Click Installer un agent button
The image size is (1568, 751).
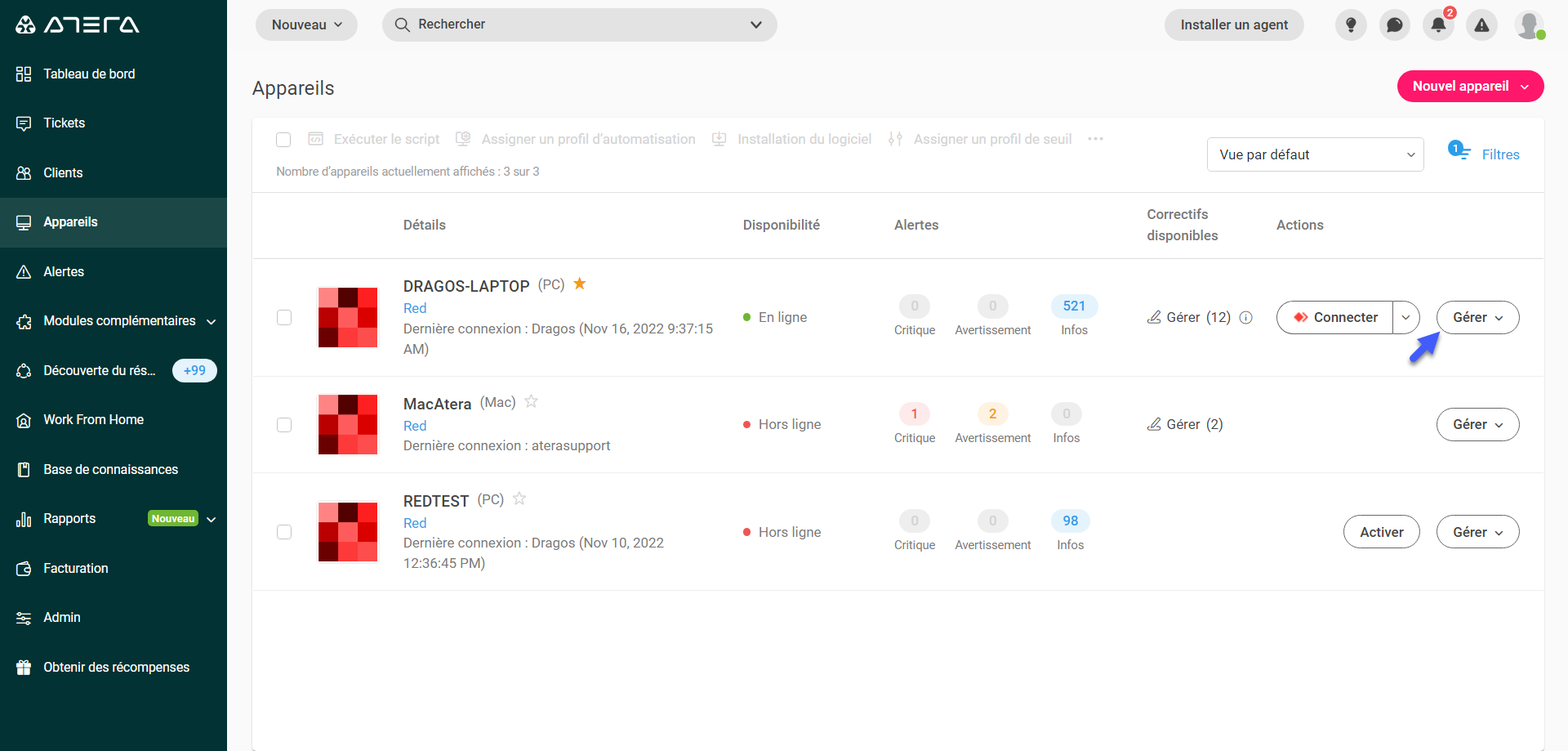(1234, 25)
